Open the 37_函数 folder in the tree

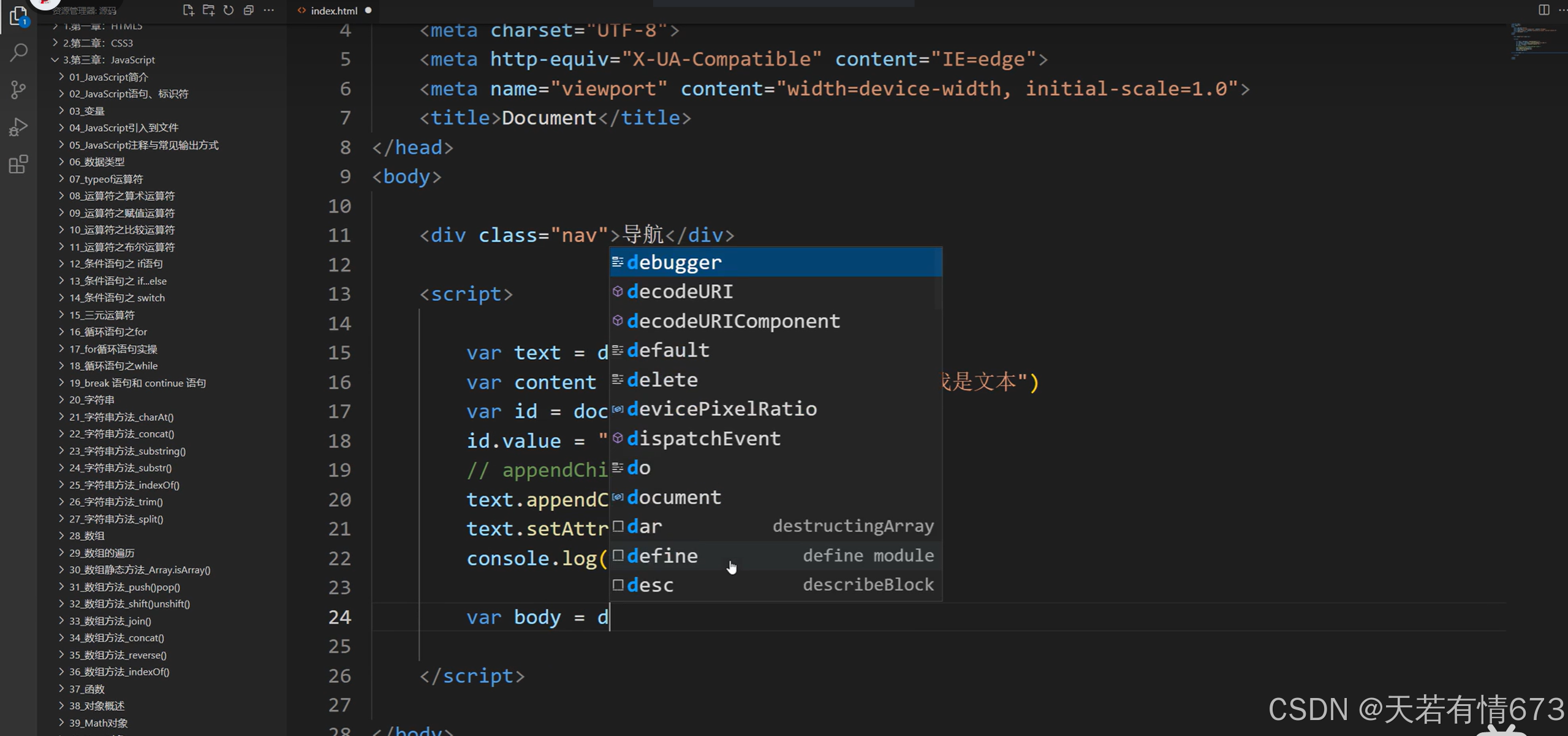coord(86,689)
